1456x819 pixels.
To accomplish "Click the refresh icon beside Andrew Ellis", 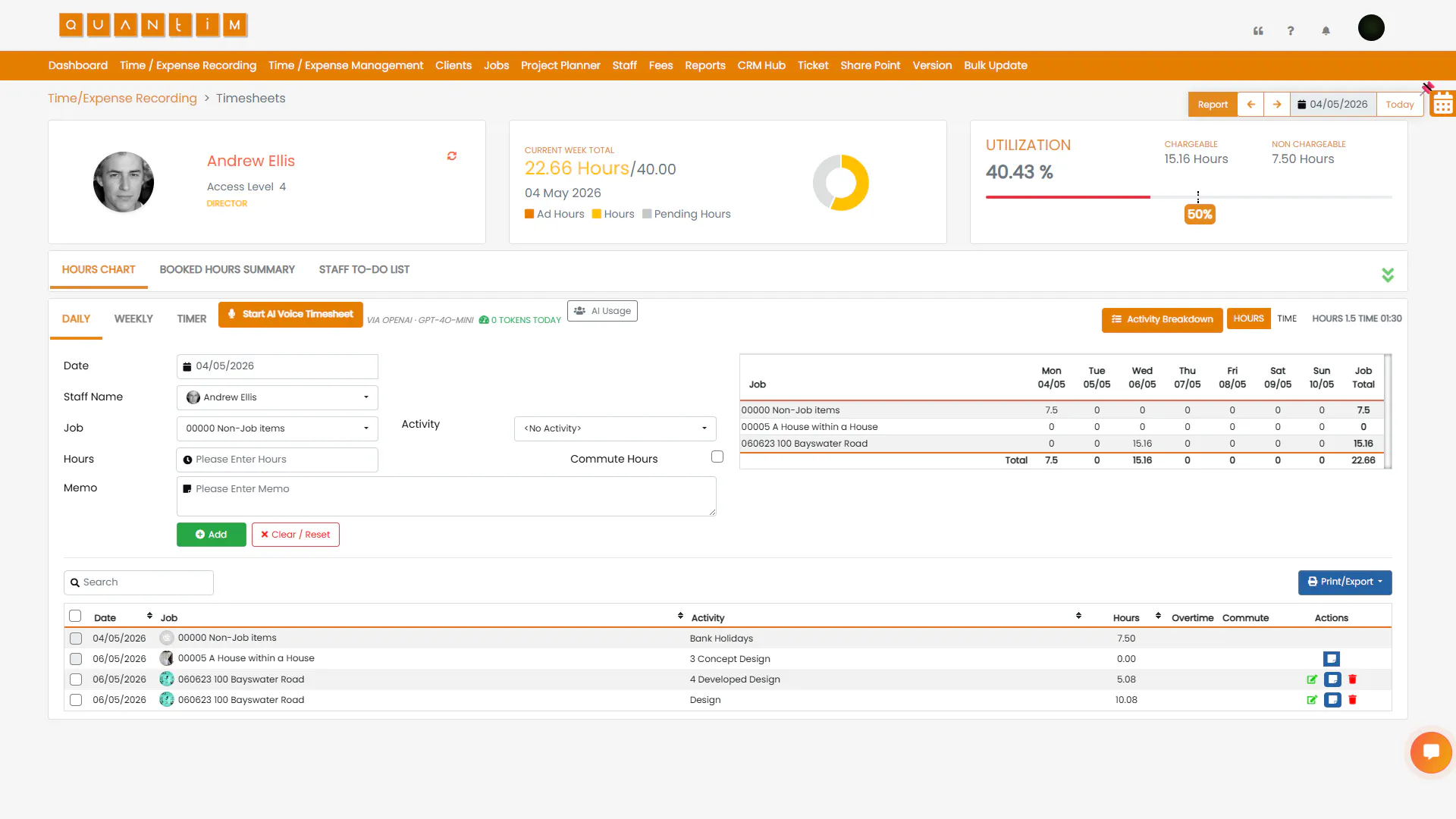I will [452, 156].
